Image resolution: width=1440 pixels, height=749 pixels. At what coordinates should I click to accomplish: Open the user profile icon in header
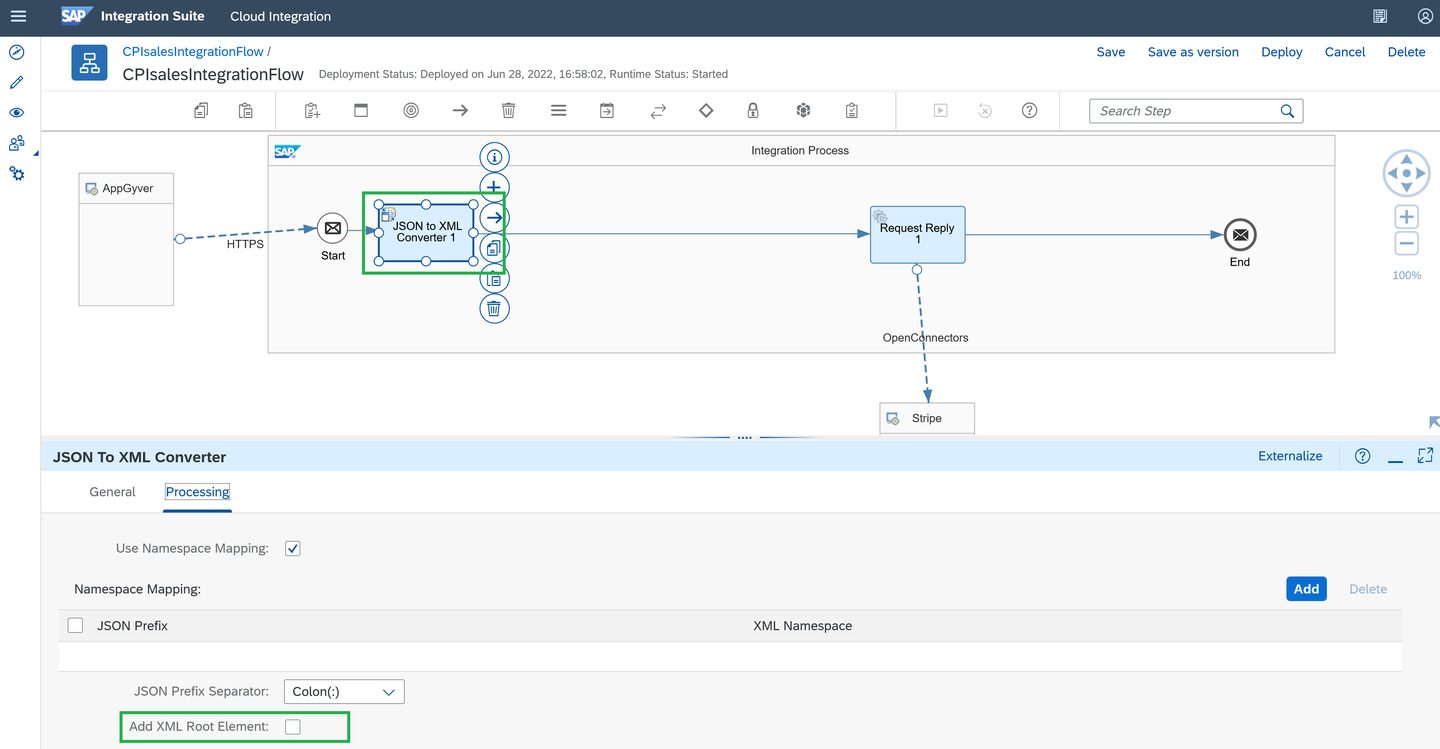1425,16
